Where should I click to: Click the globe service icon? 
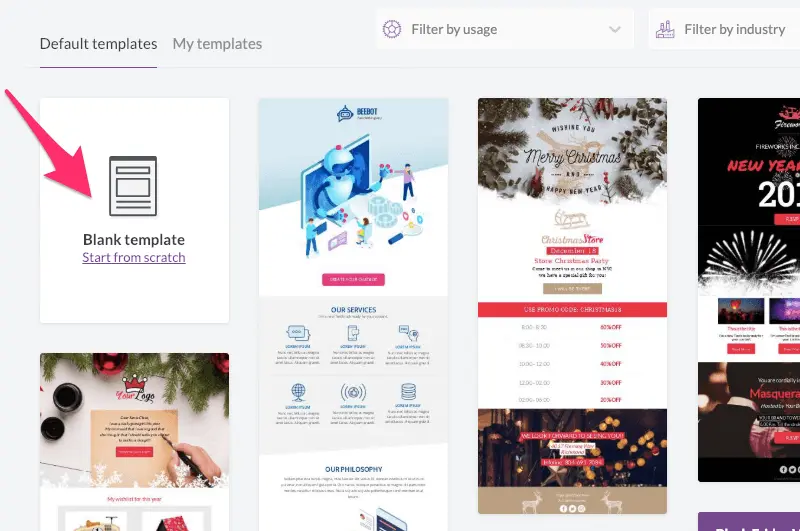[298, 392]
